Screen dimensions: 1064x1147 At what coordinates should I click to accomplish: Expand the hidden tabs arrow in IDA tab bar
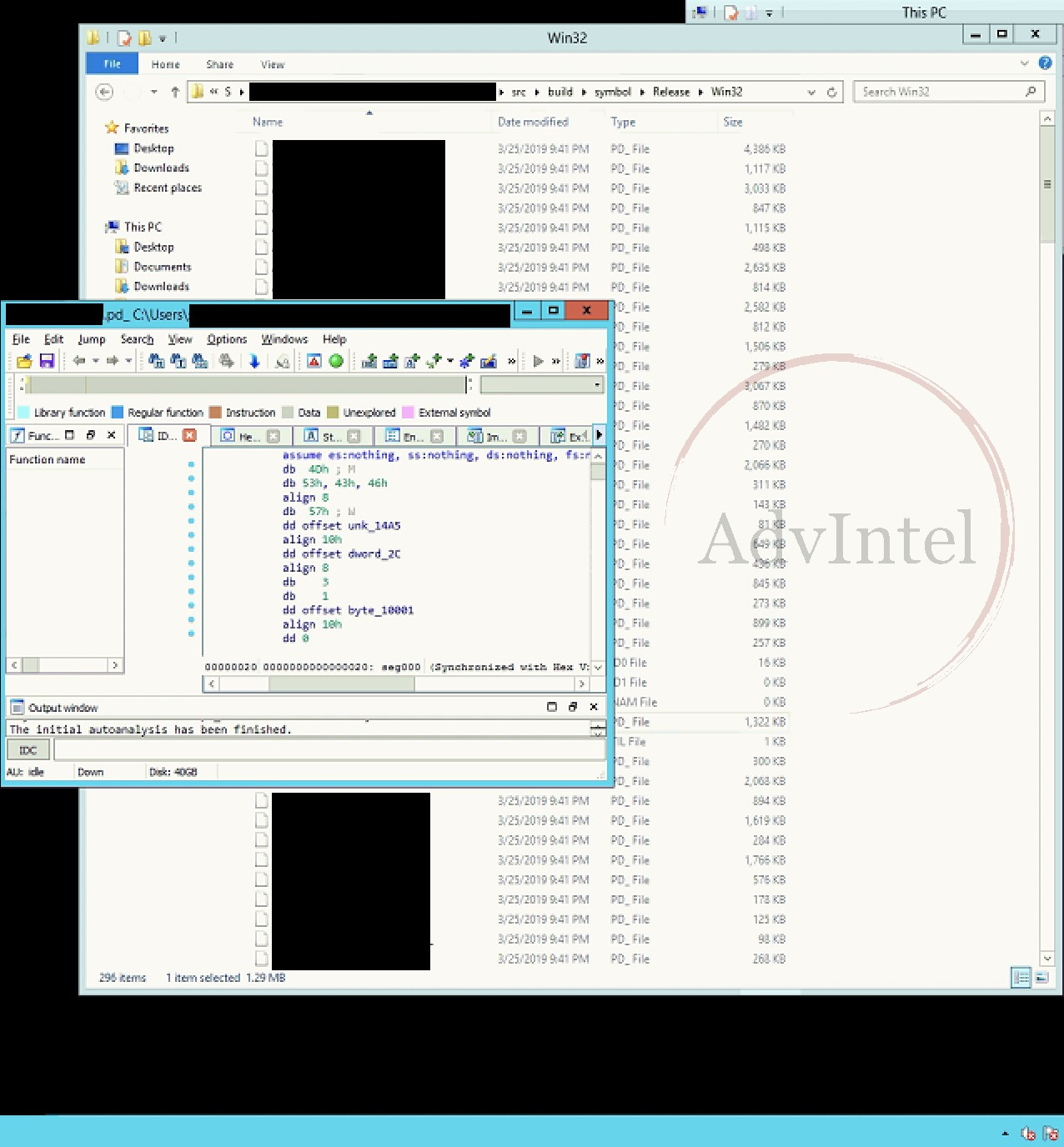599,435
